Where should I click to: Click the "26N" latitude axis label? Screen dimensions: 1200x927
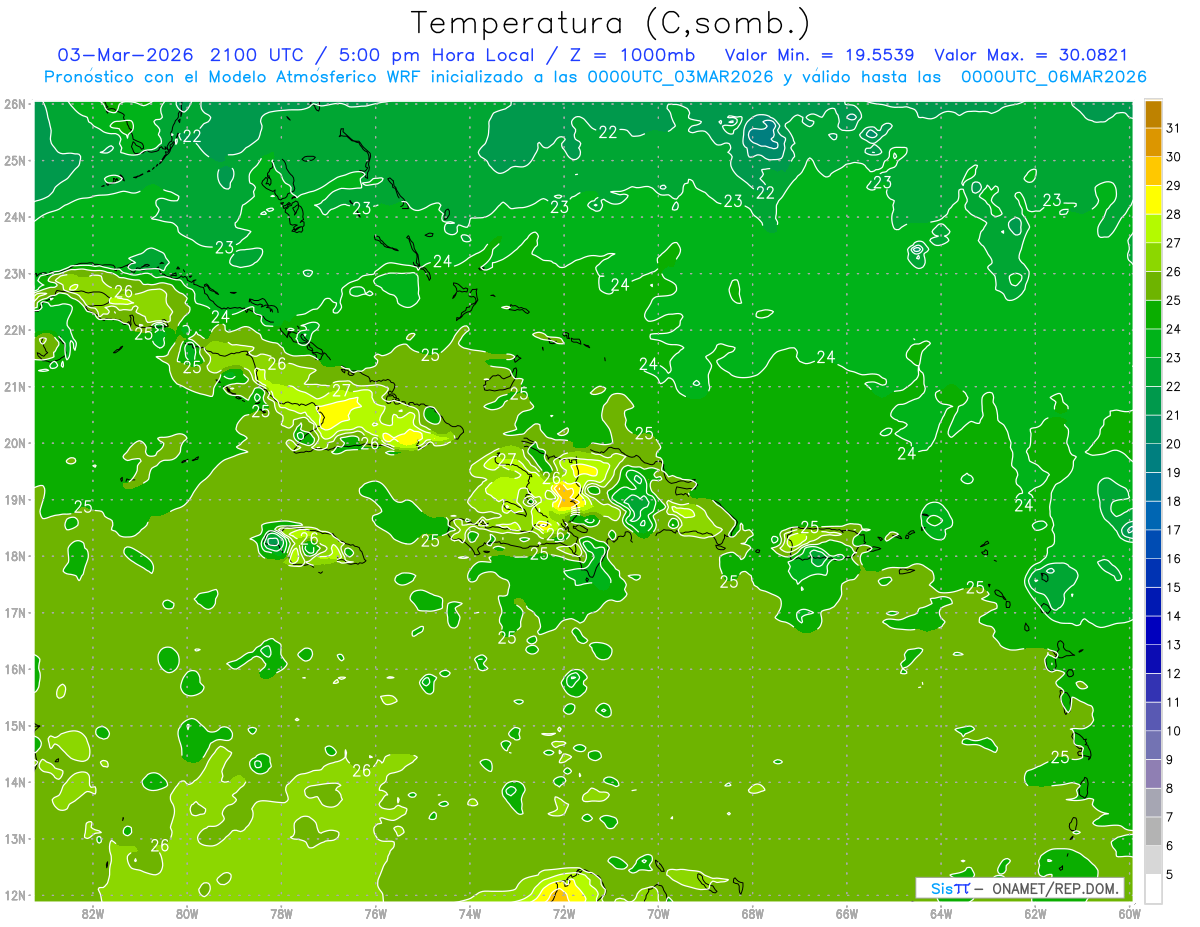(14, 104)
